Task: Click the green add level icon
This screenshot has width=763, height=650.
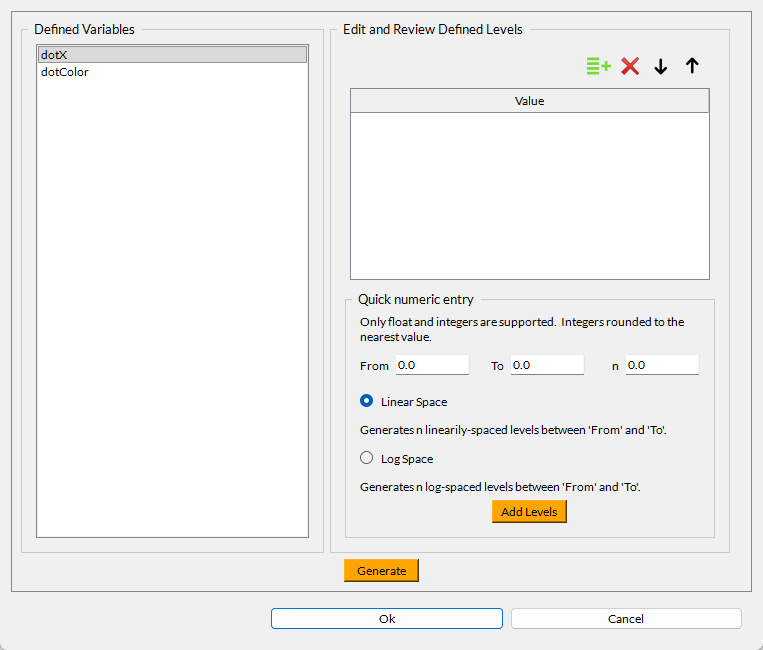Action: (598, 66)
